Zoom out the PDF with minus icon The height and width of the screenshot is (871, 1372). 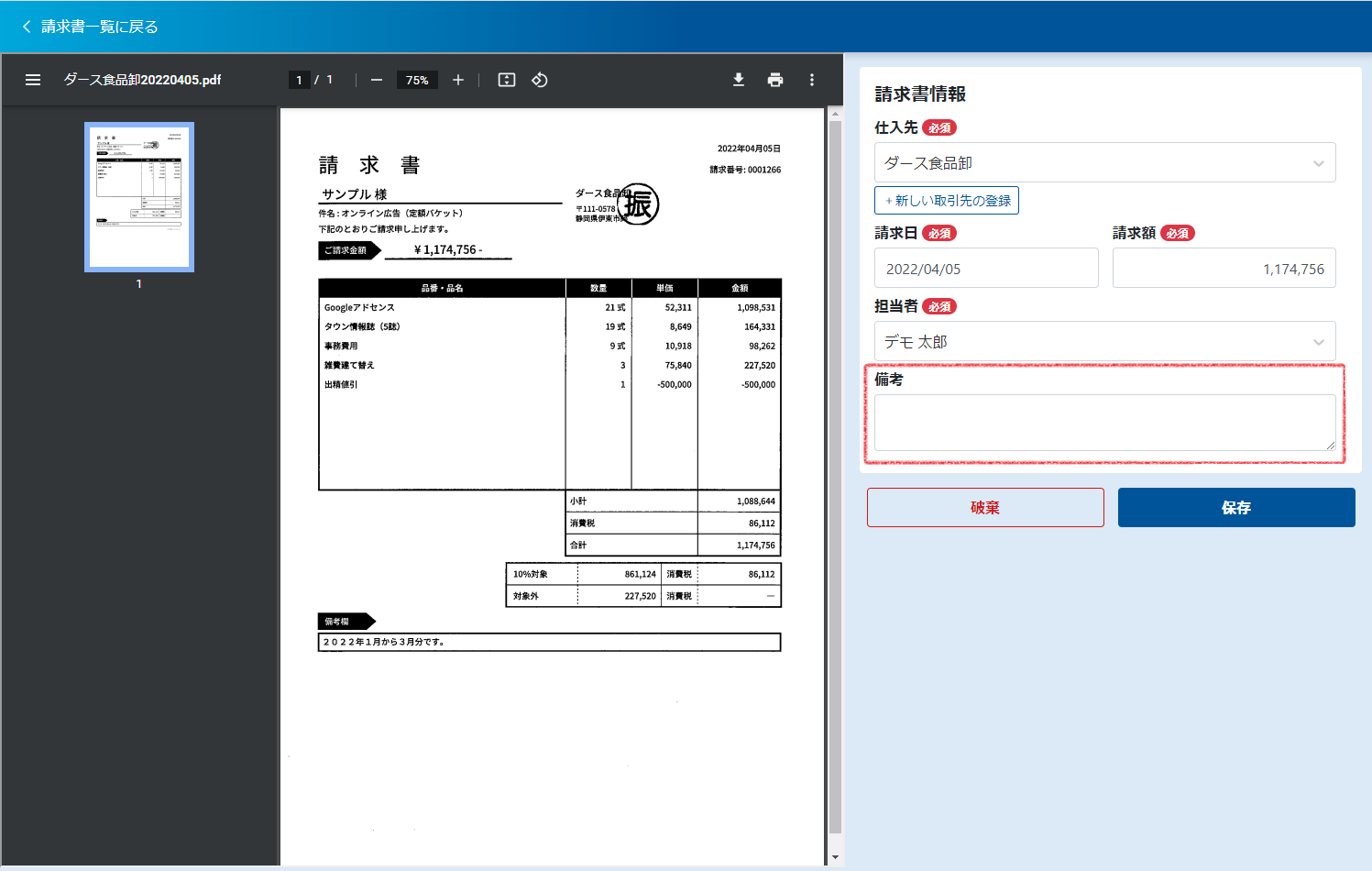pos(377,80)
